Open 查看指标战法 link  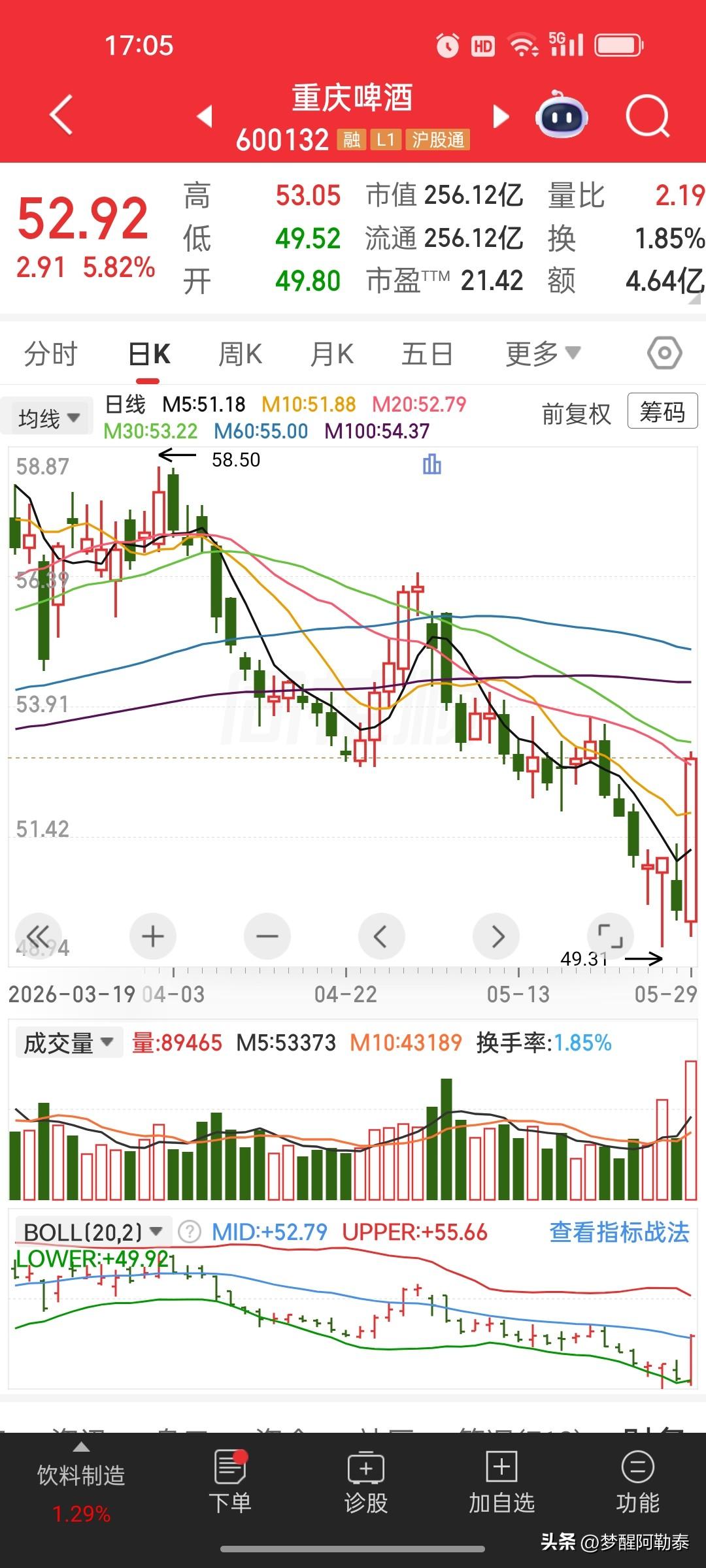pyautogui.click(x=619, y=1232)
